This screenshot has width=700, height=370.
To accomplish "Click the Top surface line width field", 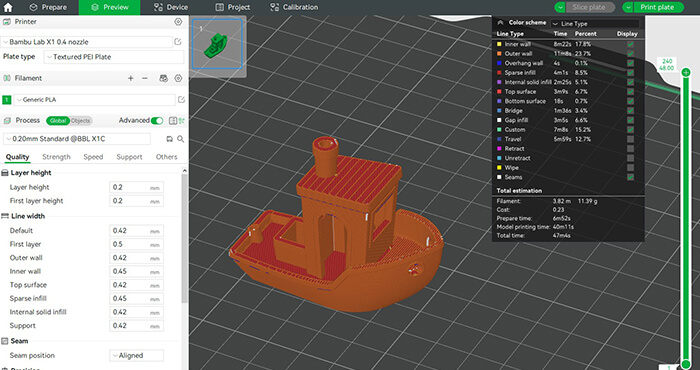I will pyautogui.click(x=136, y=285).
